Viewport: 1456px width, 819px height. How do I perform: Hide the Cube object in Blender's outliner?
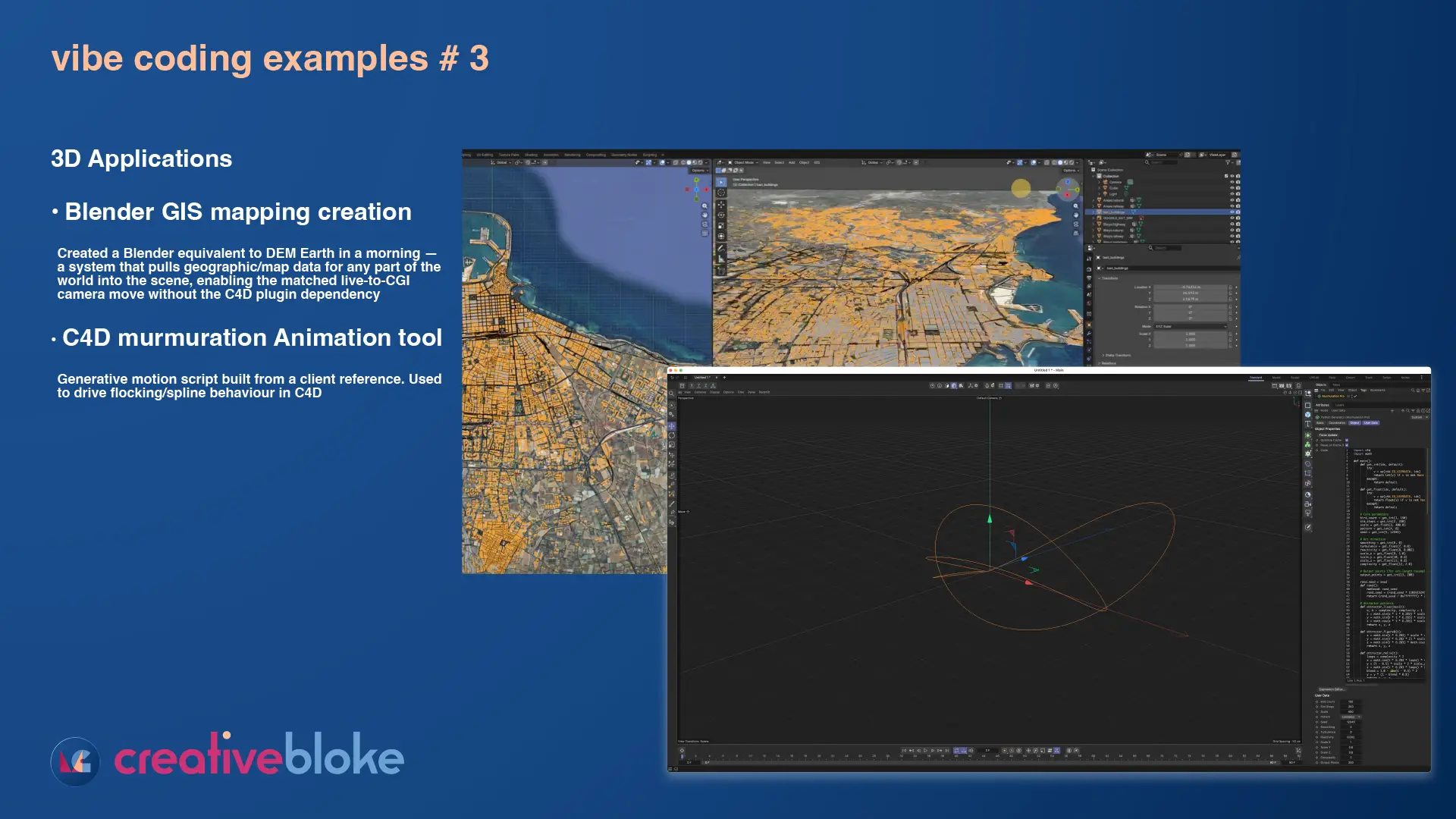coord(1232,188)
